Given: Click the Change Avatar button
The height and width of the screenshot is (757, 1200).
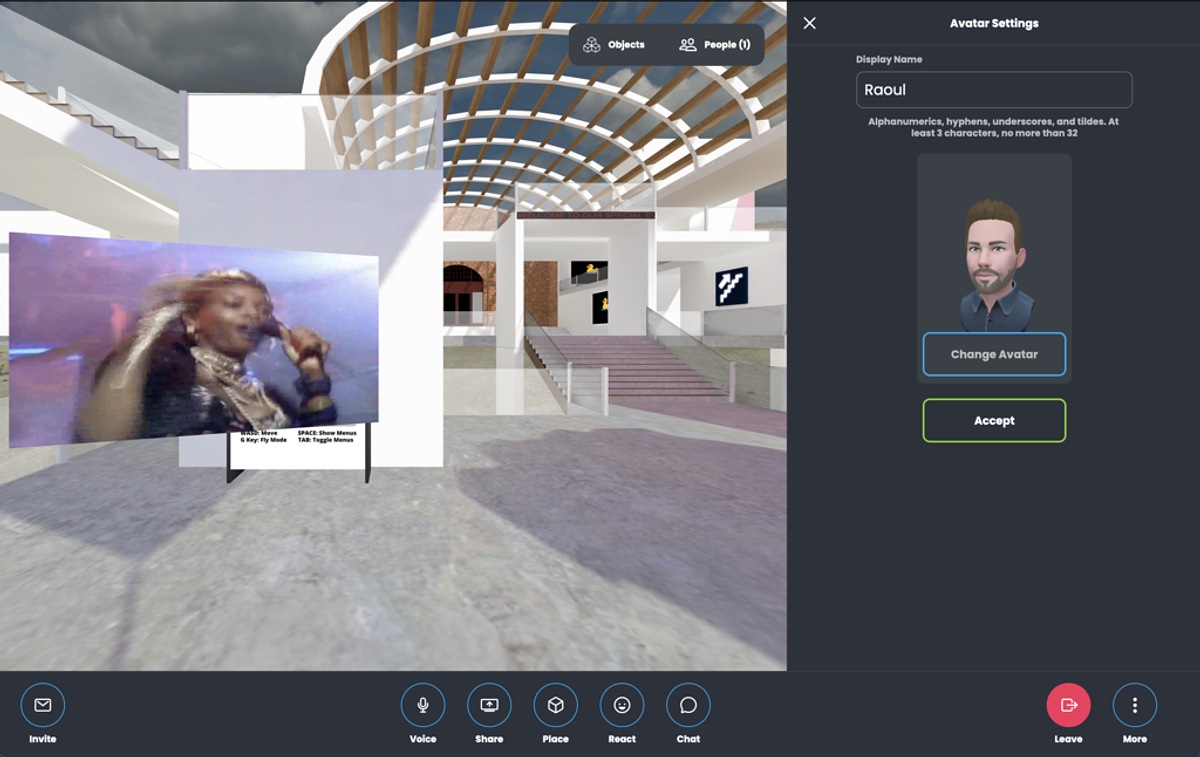Looking at the screenshot, I should point(994,354).
